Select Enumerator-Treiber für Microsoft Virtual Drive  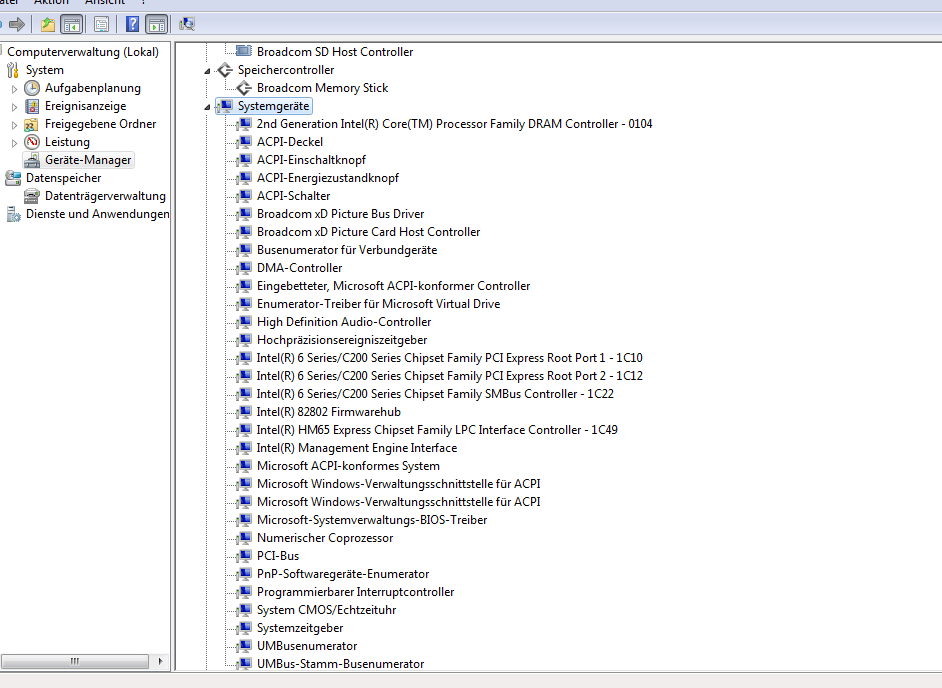coord(378,304)
